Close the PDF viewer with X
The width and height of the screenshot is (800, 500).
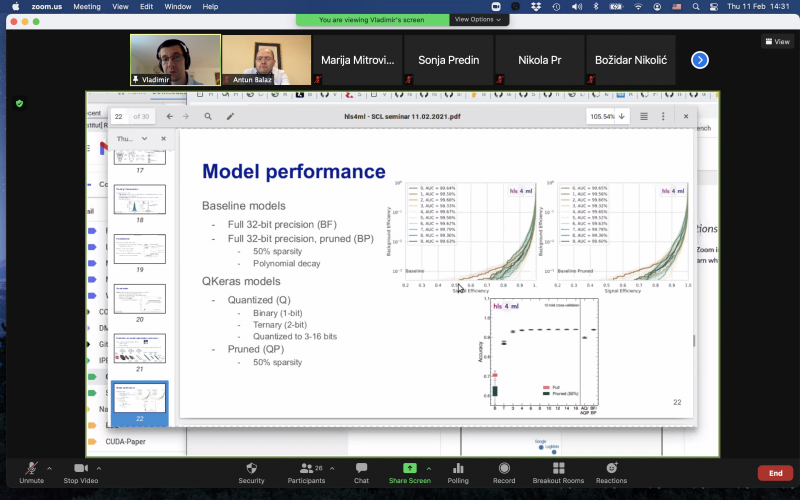[686, 116]
